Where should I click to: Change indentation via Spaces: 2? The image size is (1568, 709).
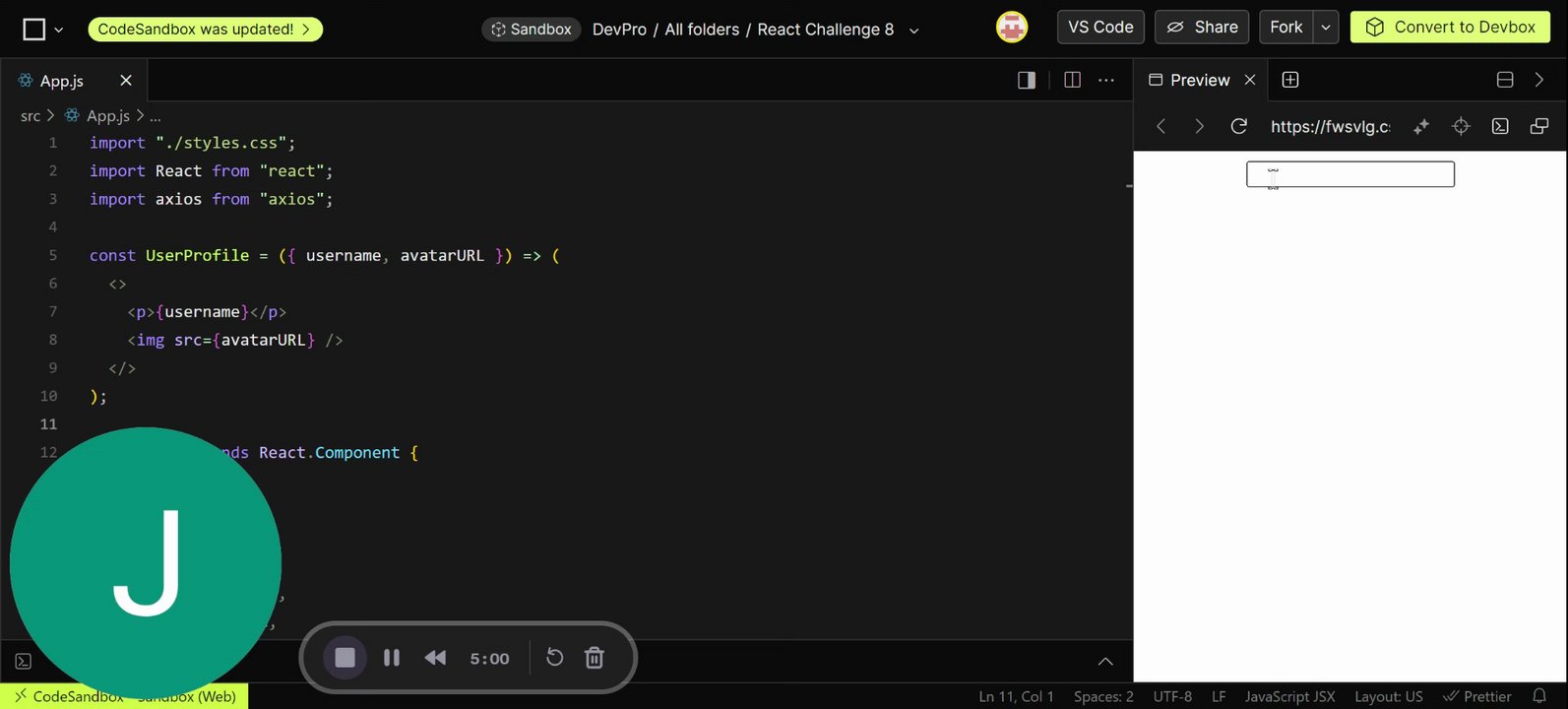[1103, 696]
